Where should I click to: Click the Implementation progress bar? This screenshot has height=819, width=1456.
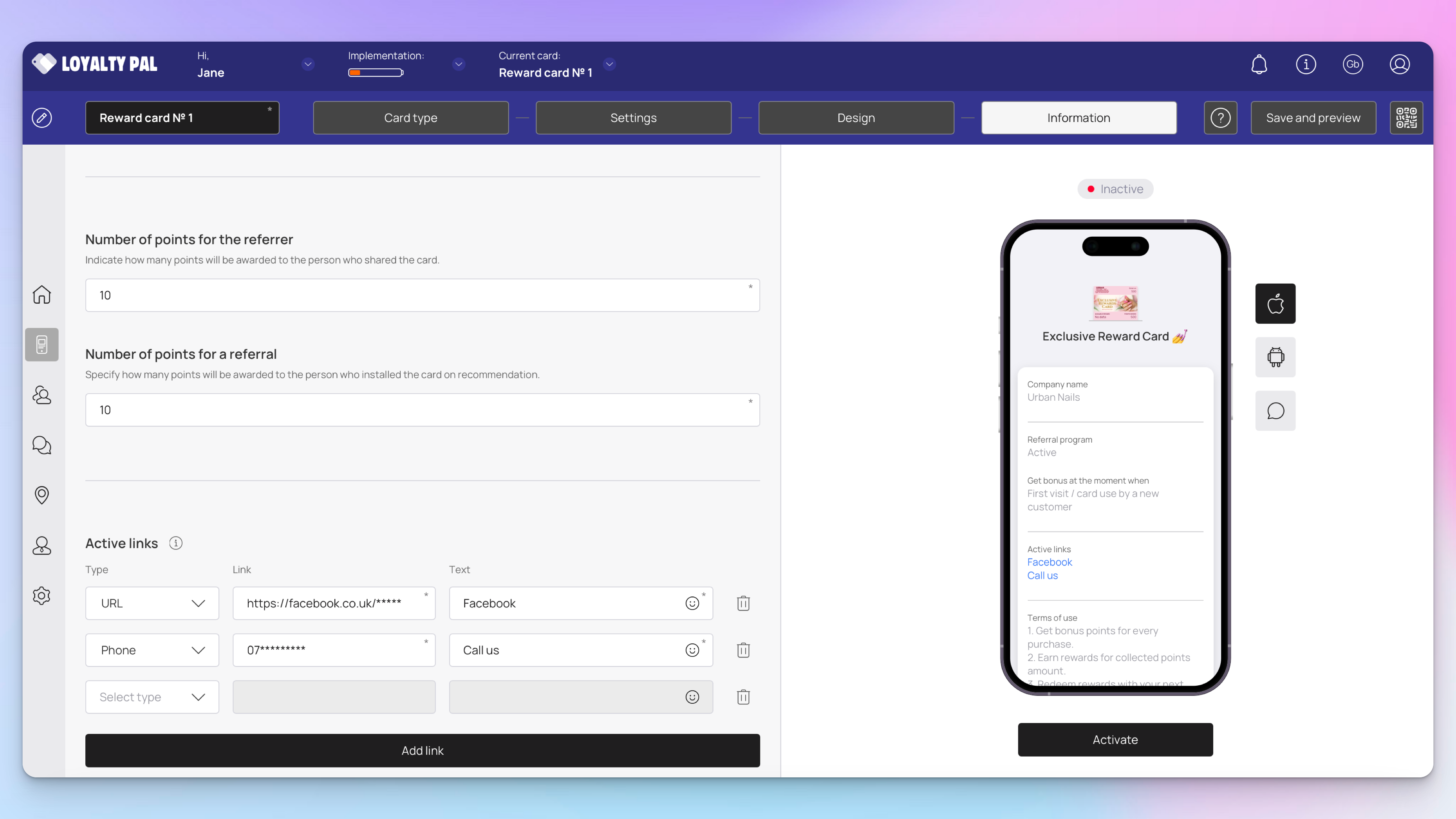click(375, 72)
